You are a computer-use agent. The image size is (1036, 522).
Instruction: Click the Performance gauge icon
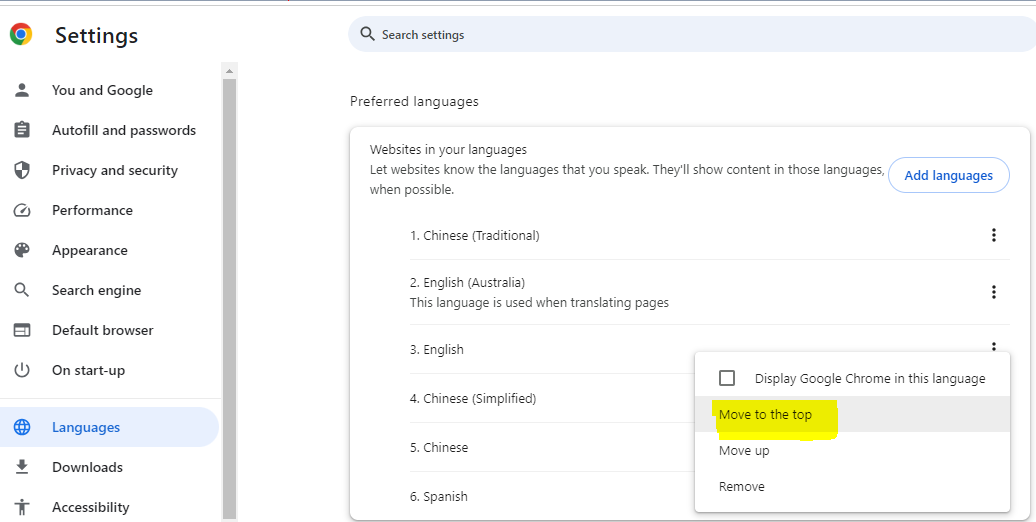22,210
